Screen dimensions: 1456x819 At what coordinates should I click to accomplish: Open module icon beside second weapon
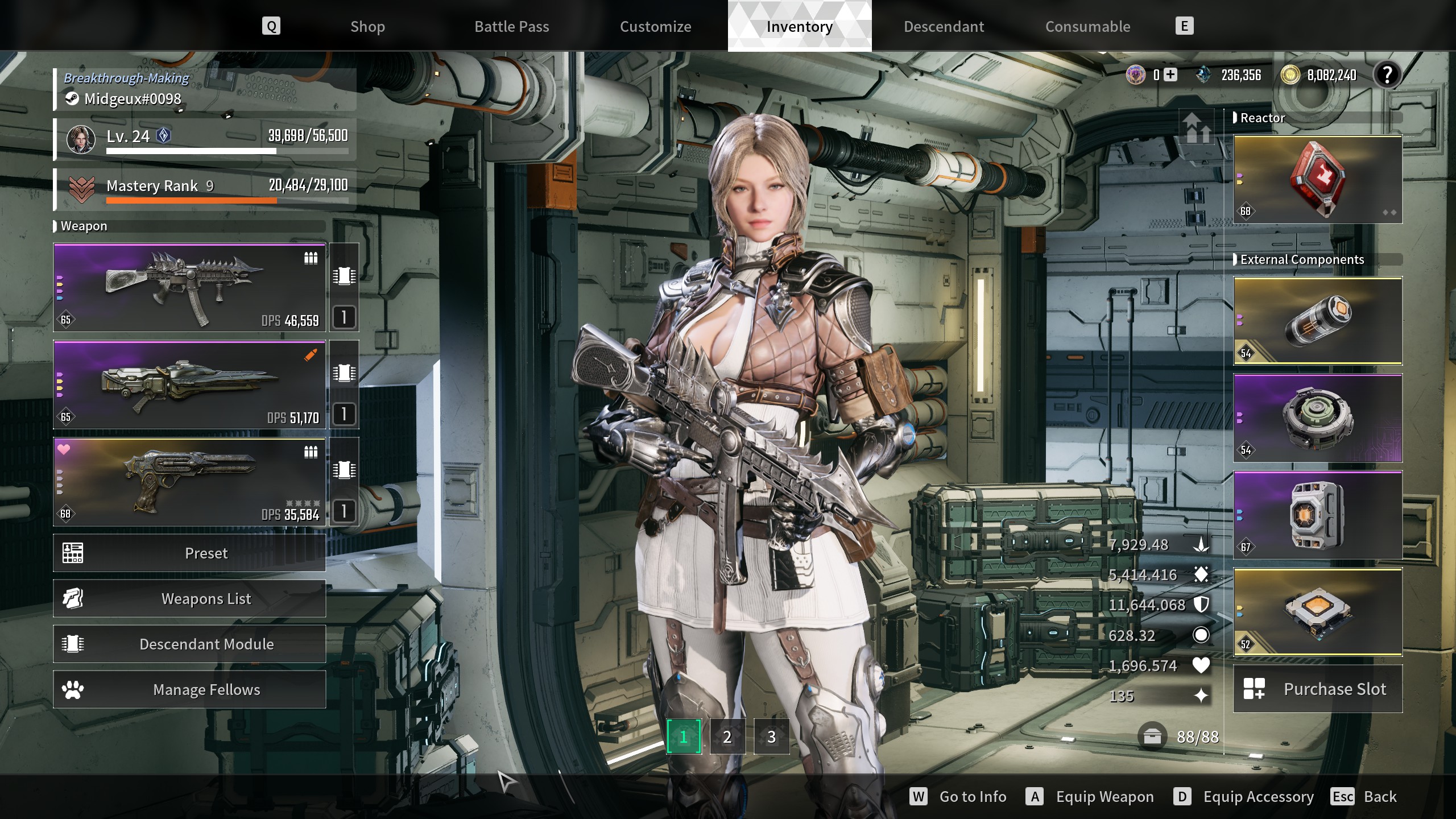[344, 373]
